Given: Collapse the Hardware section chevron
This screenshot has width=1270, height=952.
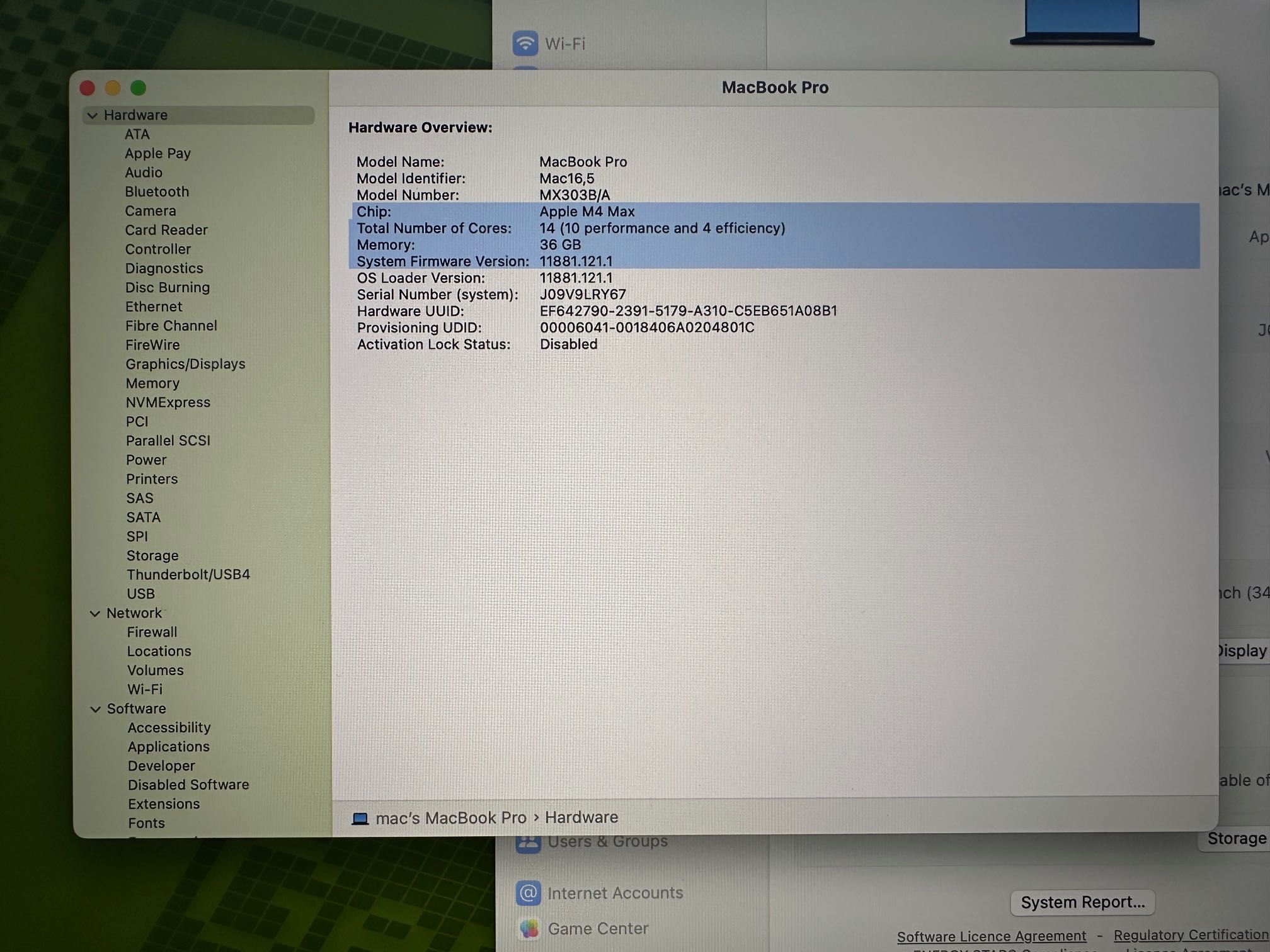Looking at the screenshot, I should tap(93, 115).
